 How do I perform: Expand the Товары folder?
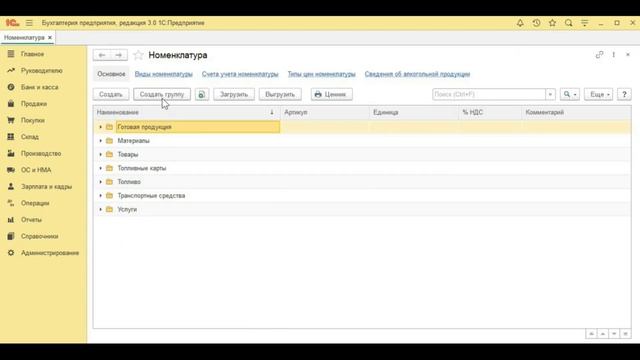click(x=100, y=154)
